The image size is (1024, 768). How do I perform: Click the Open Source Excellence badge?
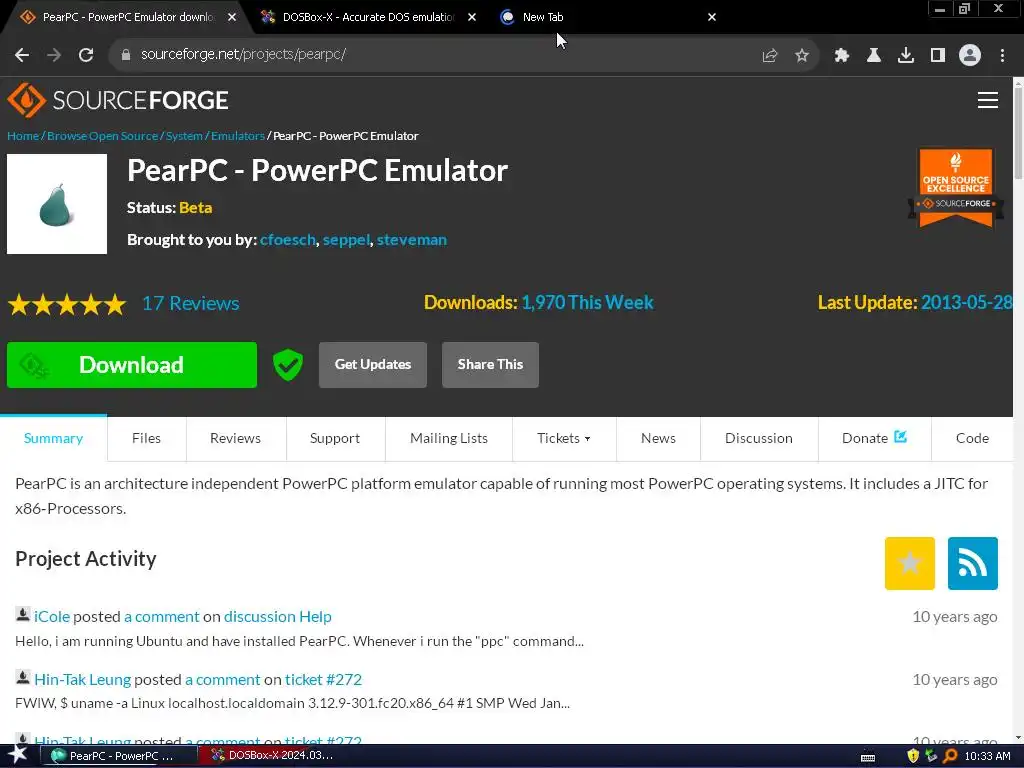coord(955,187)
